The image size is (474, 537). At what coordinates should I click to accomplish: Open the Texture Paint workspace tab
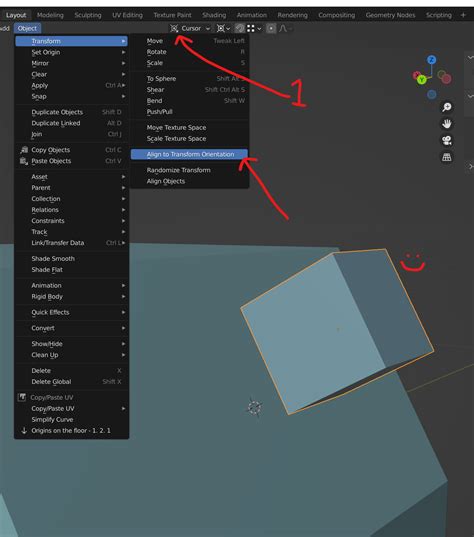coord(172,15)
